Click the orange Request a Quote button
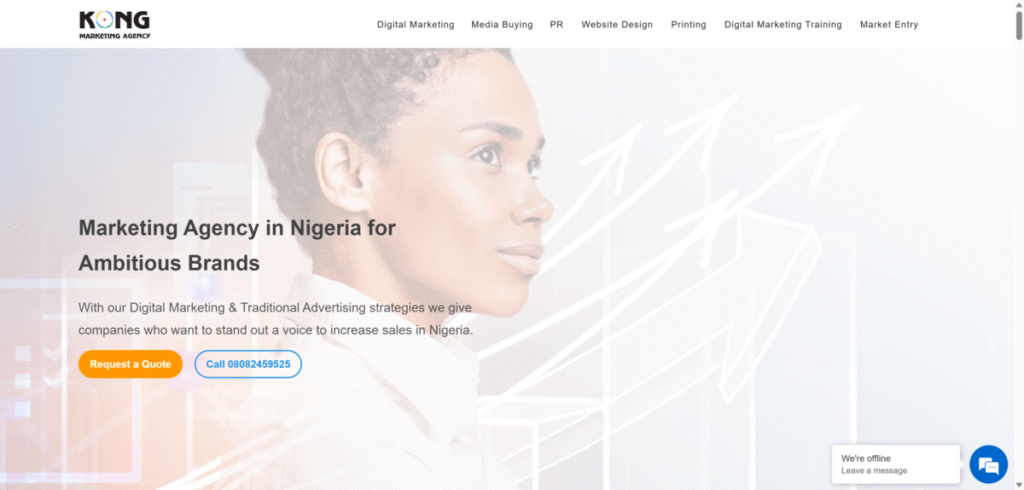This screenshot has height=490, width=1024. click(x=131, y=364)
